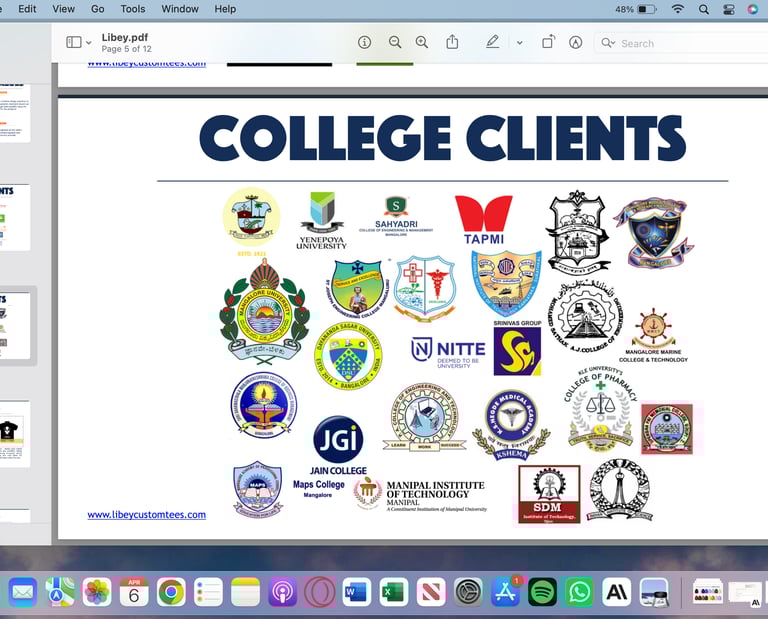
Task: Click the COLLEGE CLIENTS heading
Action: point(443,138)
